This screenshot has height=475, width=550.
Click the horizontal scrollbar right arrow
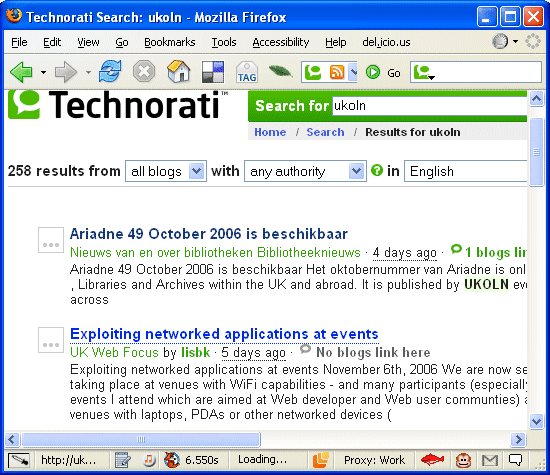518,439
